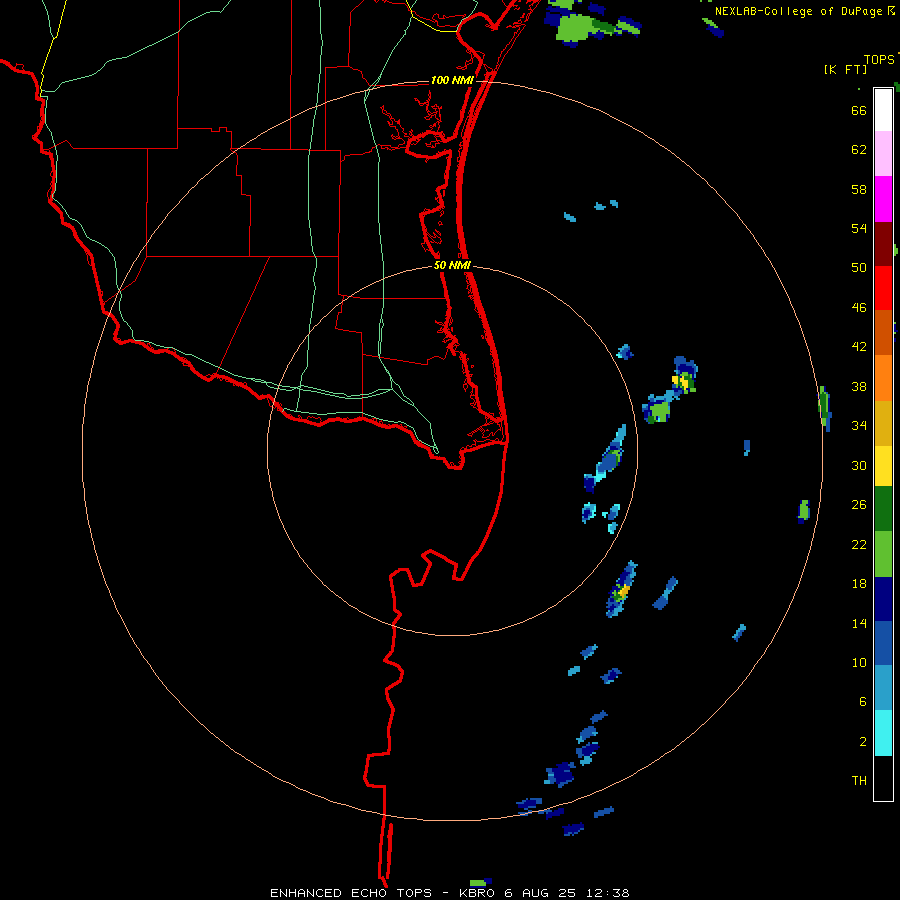Click the '12:38' timestamp at the bottom
Screen dimensions: 900x900
click(608, 893)
